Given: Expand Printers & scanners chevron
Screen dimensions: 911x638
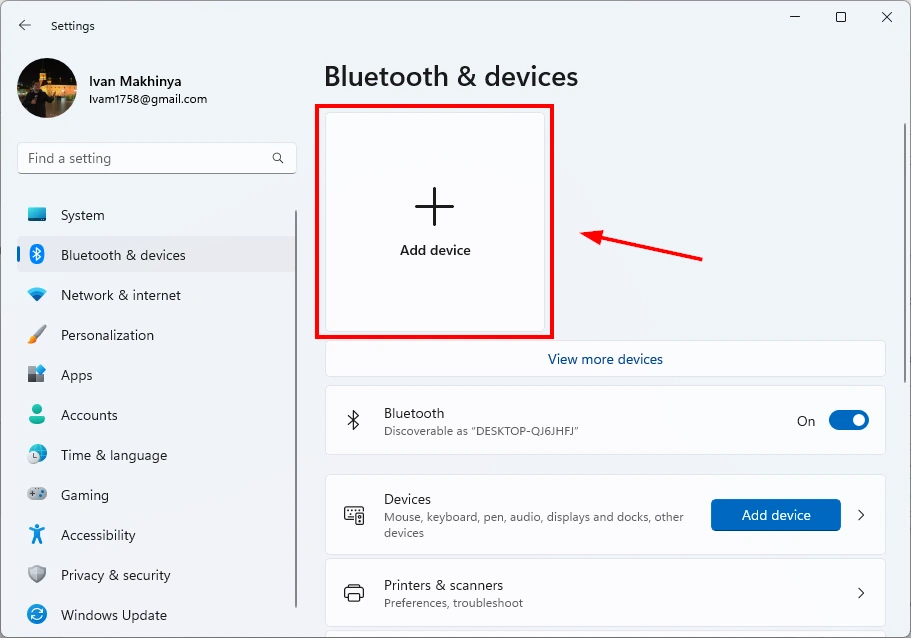Looking at the screenshot, I should pyautogui.click(x=861, y=593).
